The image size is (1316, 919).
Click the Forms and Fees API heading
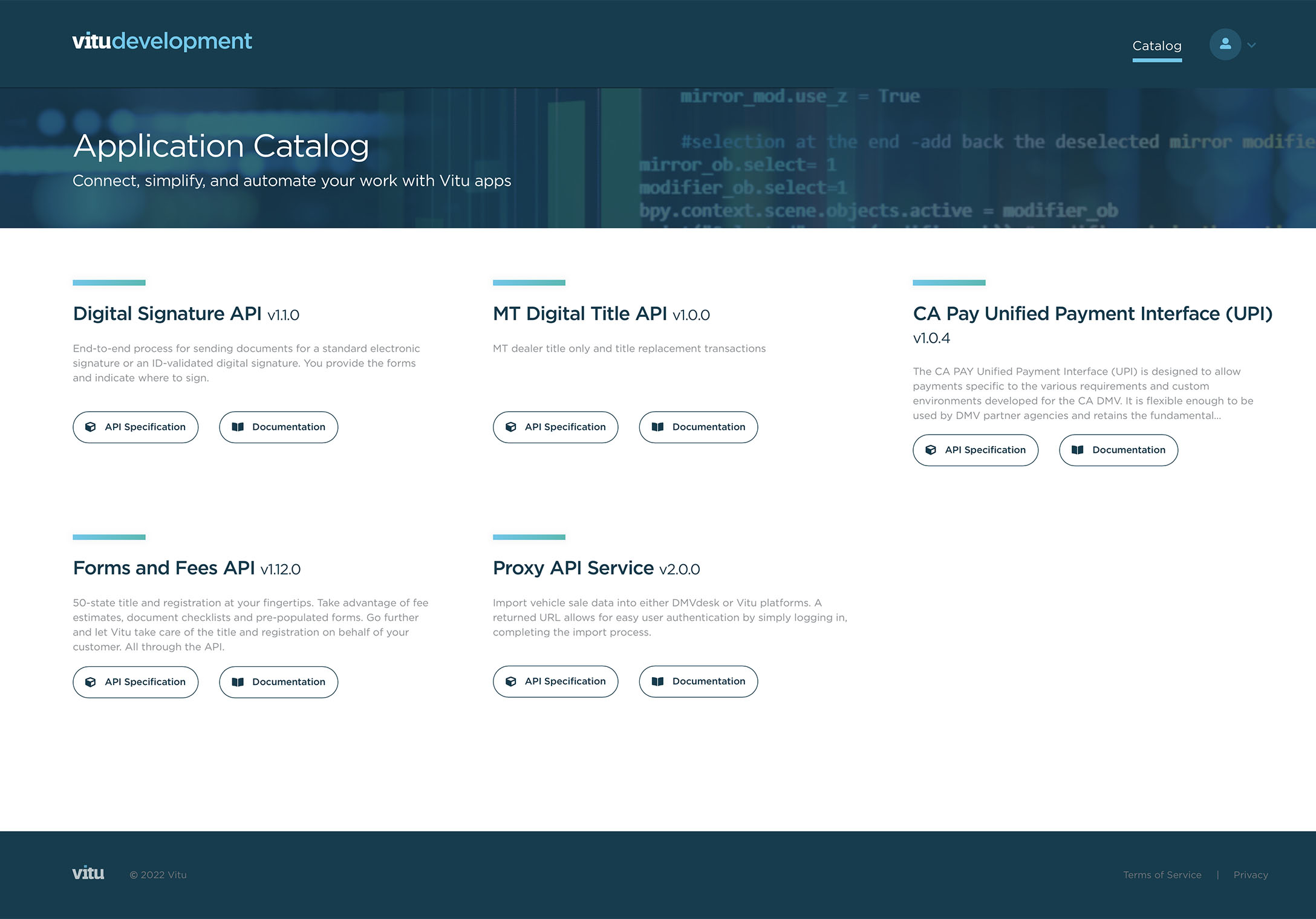[164, 568]
